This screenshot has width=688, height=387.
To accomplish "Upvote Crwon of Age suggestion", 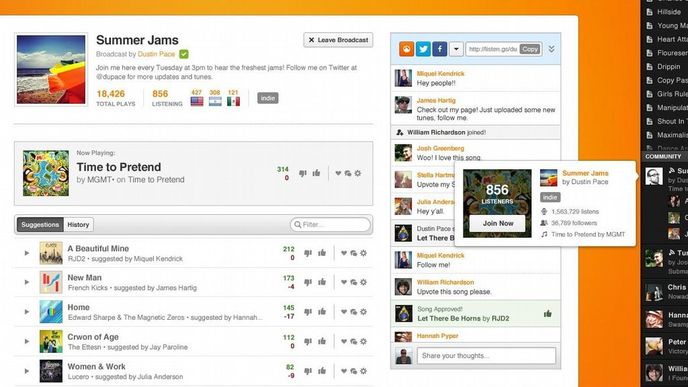I will [x=322, y=341].
